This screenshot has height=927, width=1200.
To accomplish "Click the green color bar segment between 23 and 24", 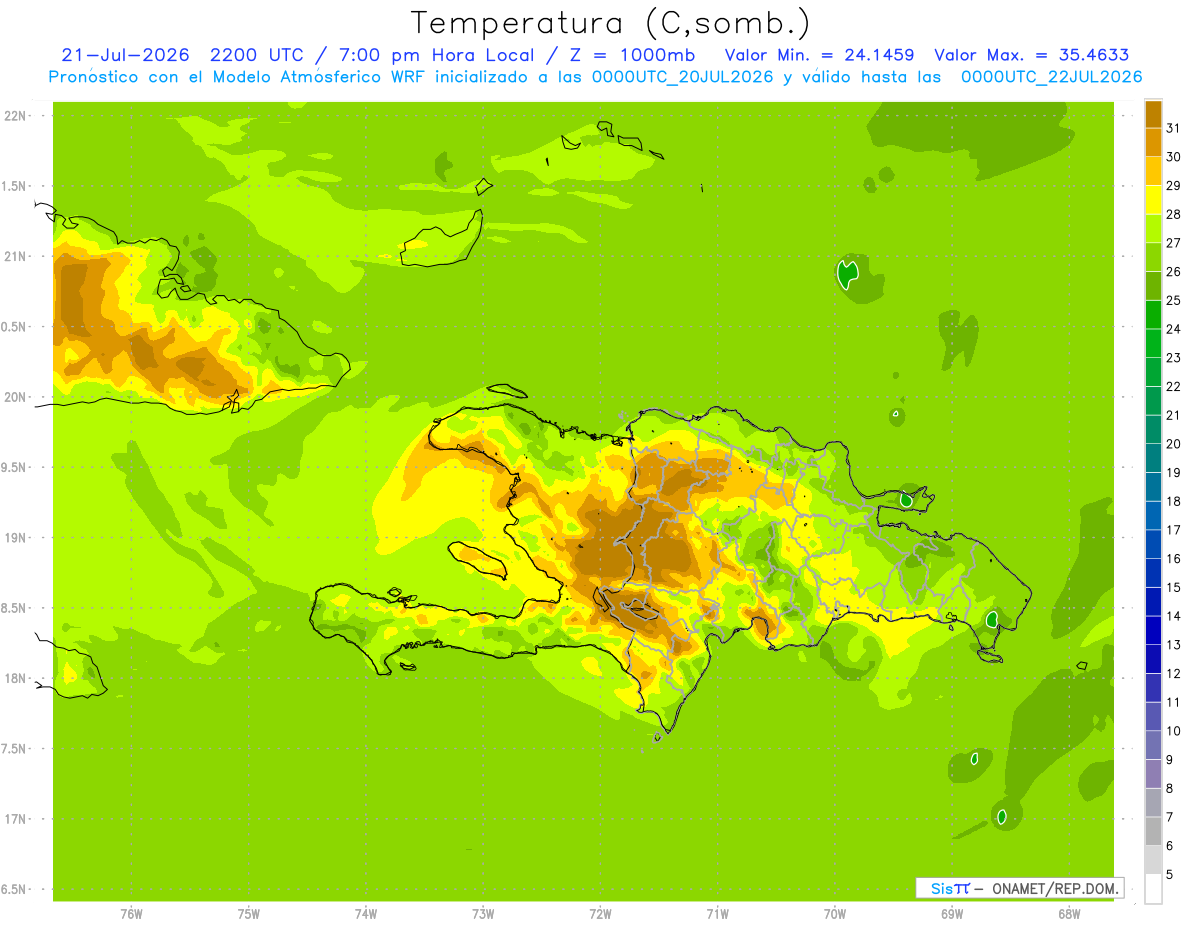I will point(1153,343).
